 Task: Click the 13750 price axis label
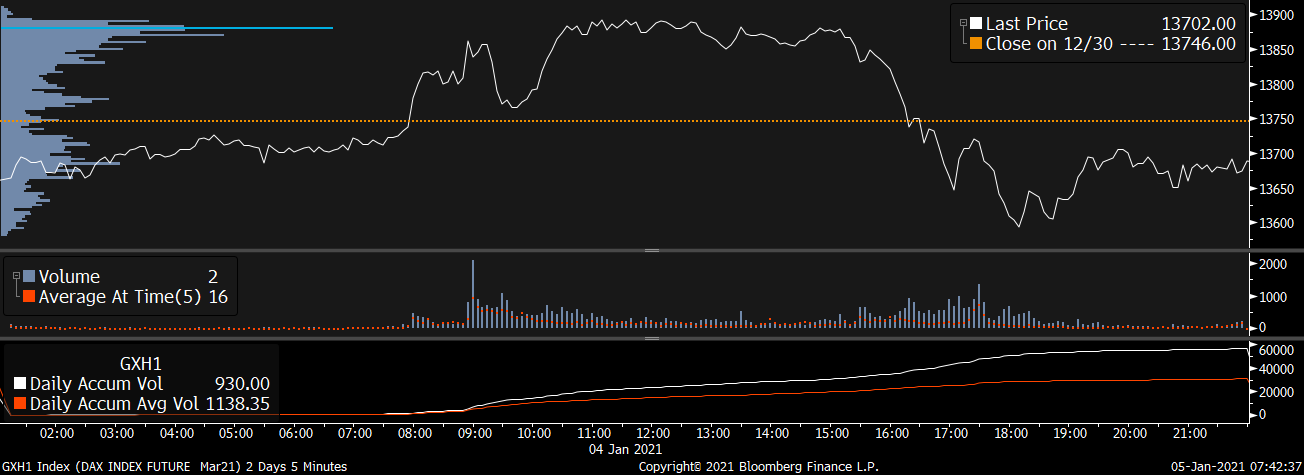[x=1279, y=120]
